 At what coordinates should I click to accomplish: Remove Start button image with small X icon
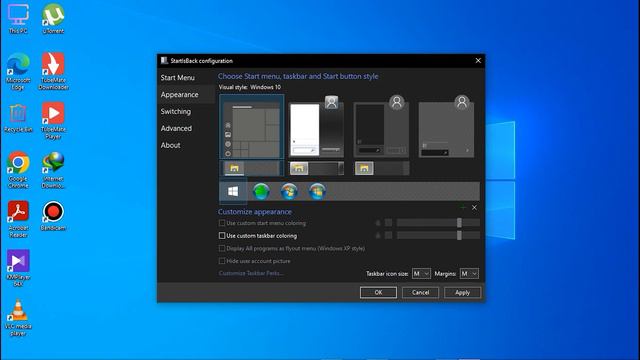click(474, 207)
